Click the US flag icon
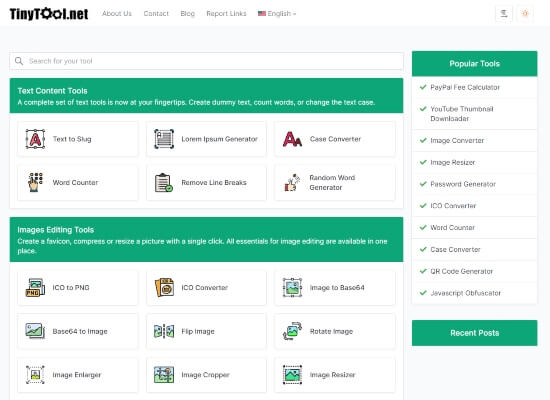This screenshot has height=400, width=550. pyautogui.click(x=262, y=14)
